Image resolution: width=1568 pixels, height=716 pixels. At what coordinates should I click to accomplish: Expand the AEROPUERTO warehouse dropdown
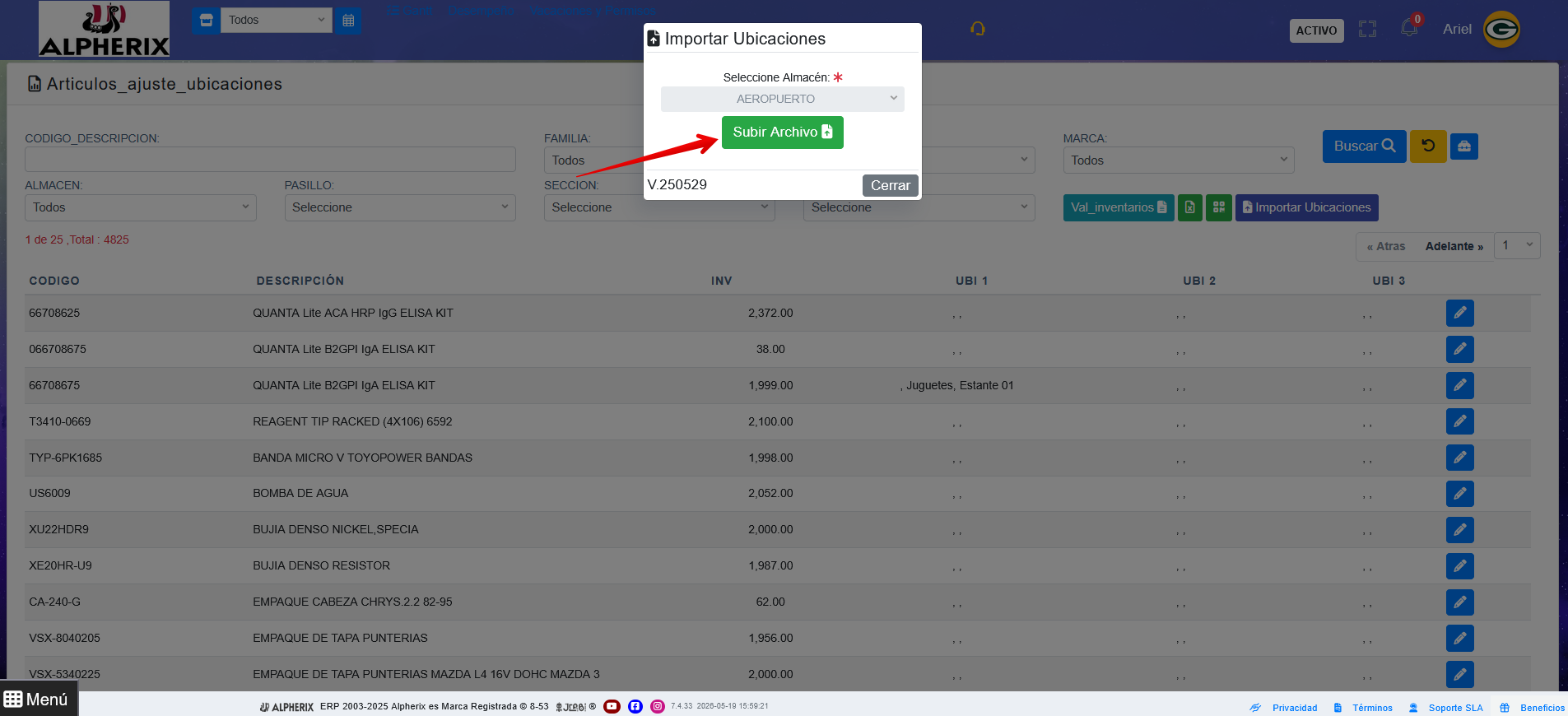pos(782,99)
